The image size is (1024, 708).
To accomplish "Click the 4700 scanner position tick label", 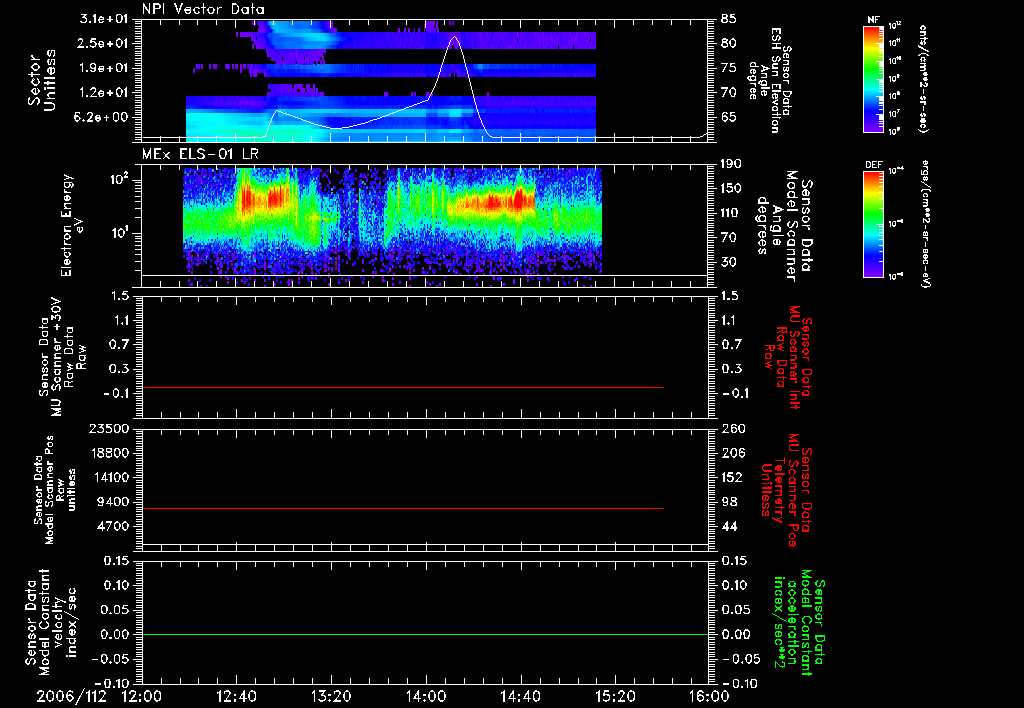I will point(112,526).
